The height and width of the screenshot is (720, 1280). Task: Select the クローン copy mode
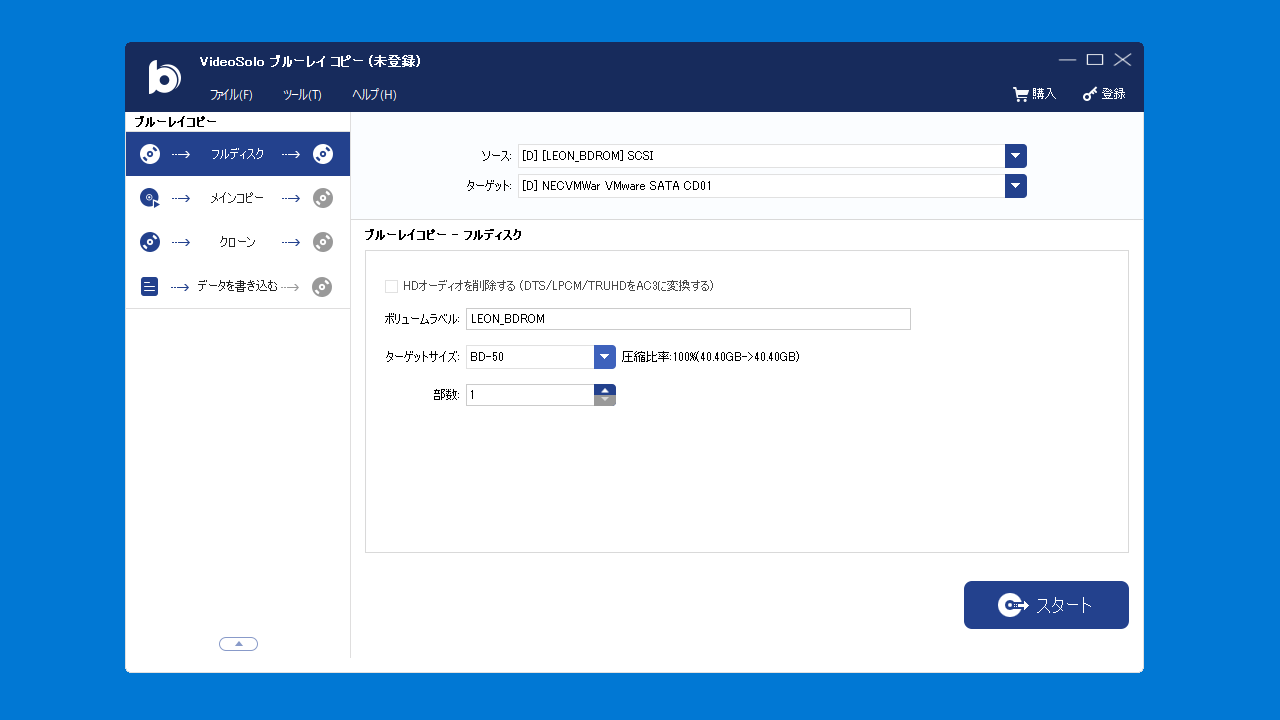[238, 242]
